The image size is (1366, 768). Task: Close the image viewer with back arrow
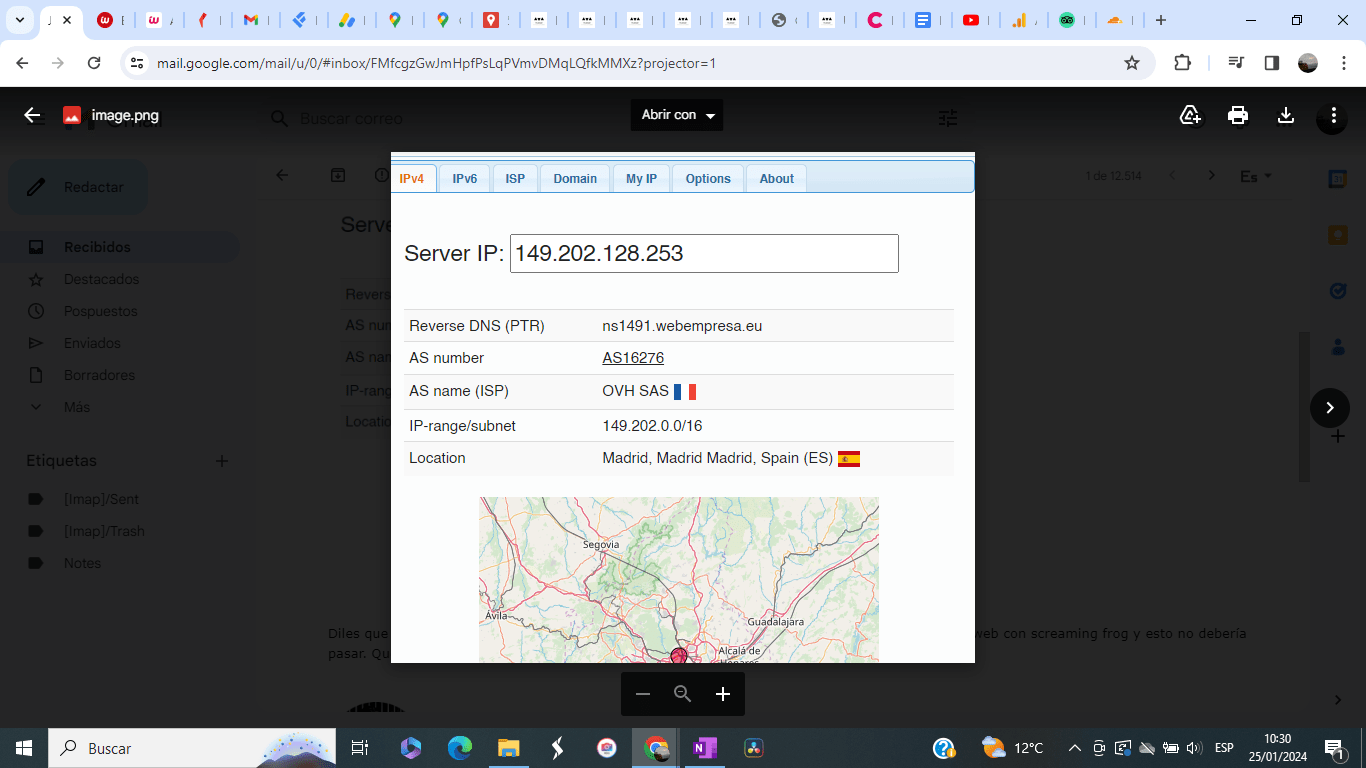pyautogui.click(x=32, y=115)
